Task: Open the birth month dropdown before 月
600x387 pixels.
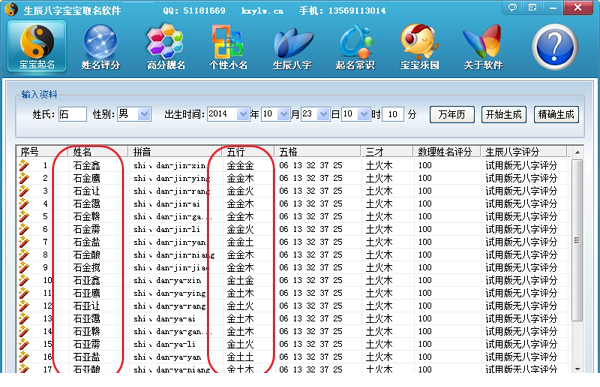Action: tap(283, 114)
